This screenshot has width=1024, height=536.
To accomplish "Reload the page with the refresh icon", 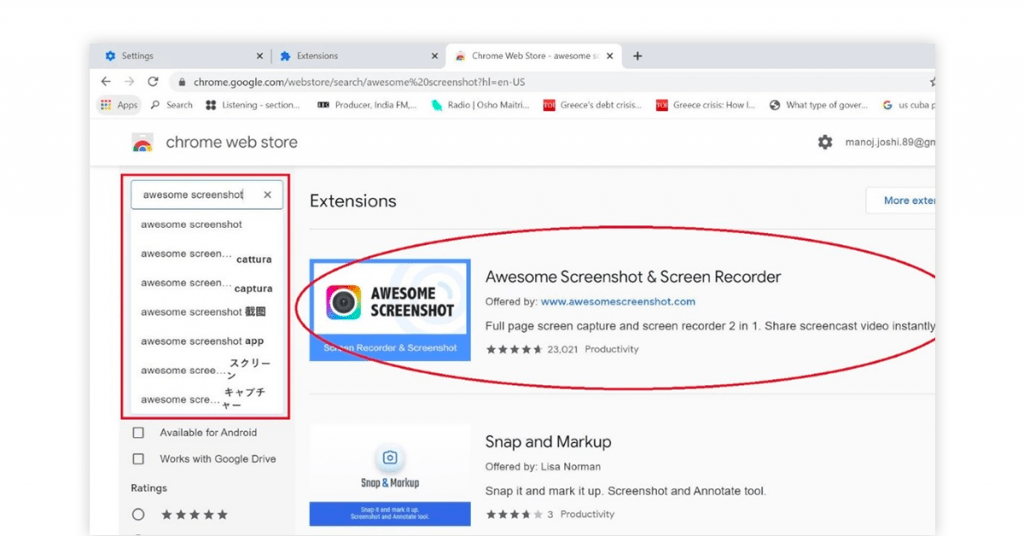I will click(153, 82).
